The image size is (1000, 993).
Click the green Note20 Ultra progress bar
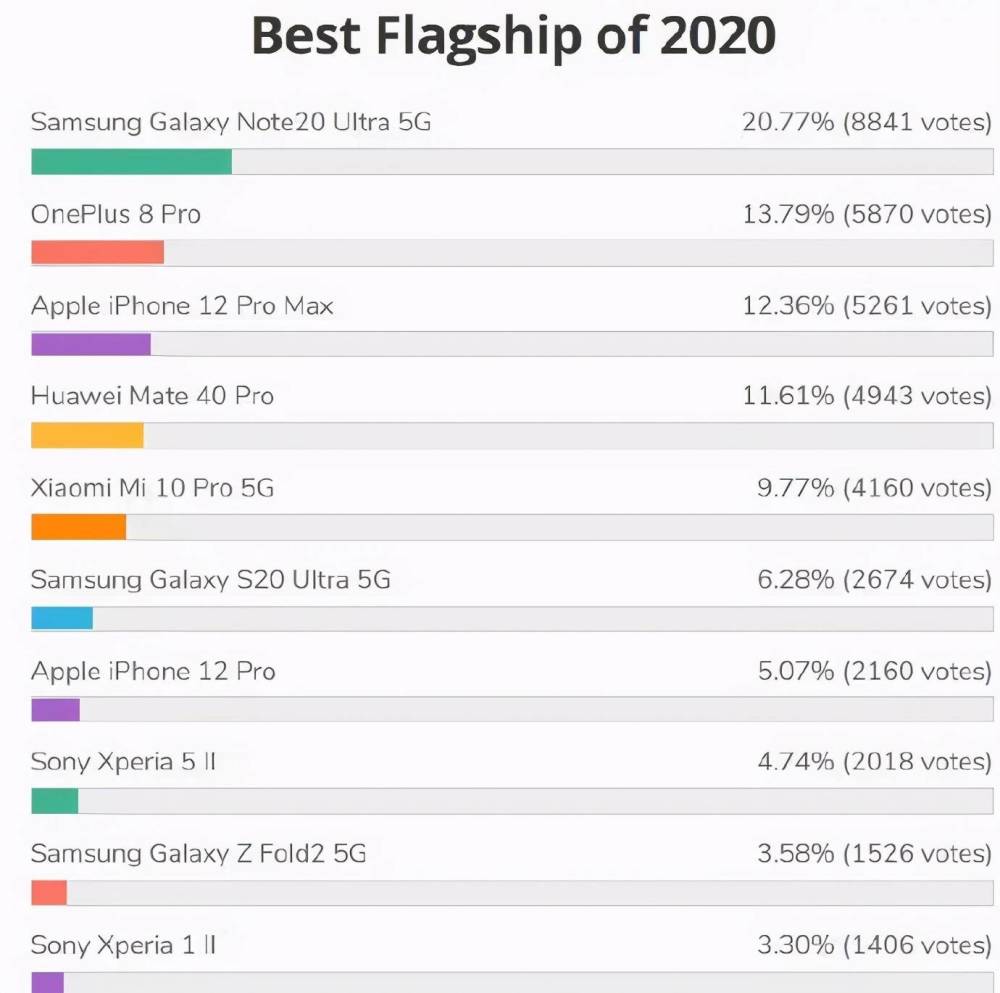tap(131, 161)
